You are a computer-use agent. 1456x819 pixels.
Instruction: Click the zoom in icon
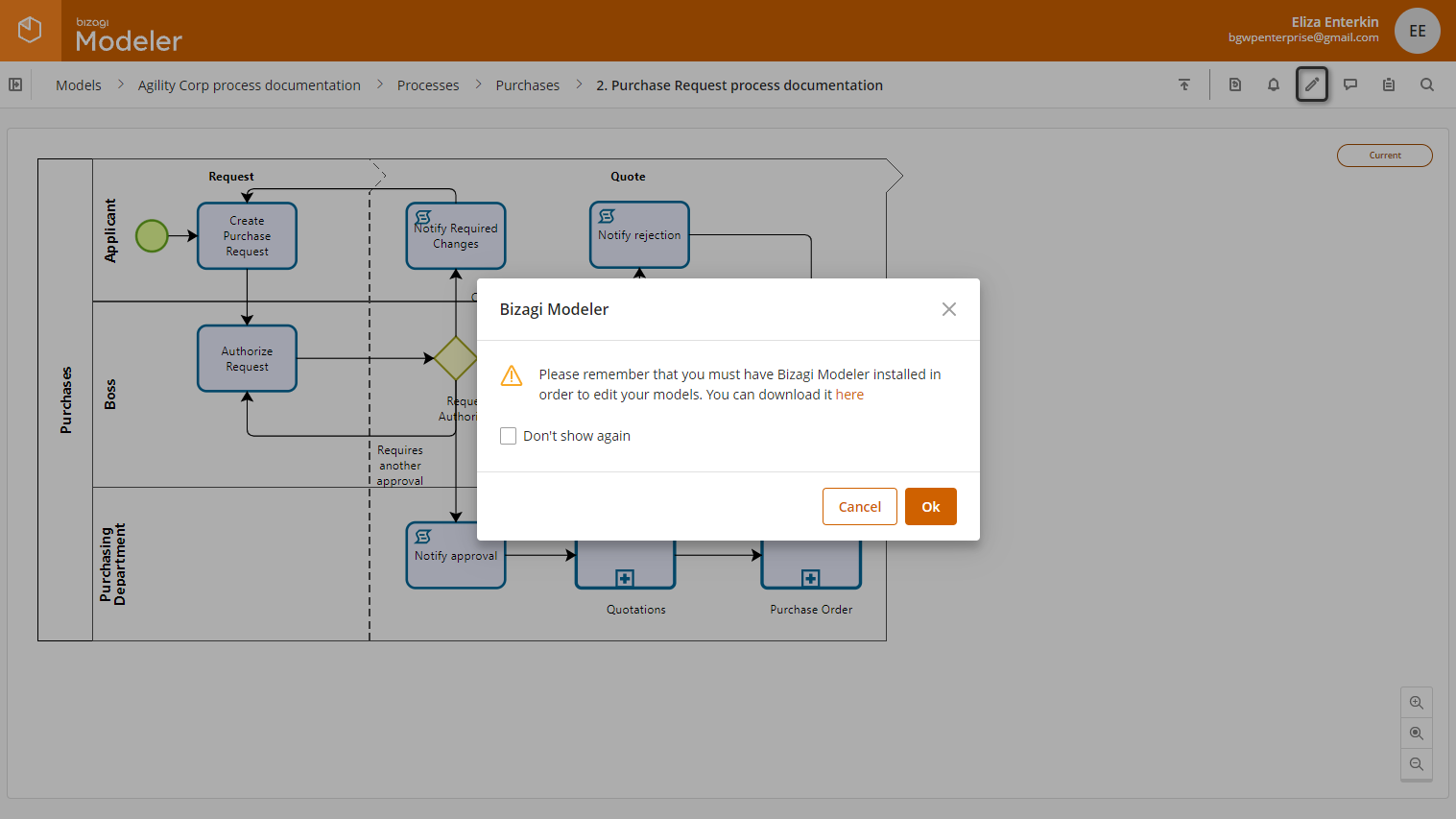point(1417,703)
